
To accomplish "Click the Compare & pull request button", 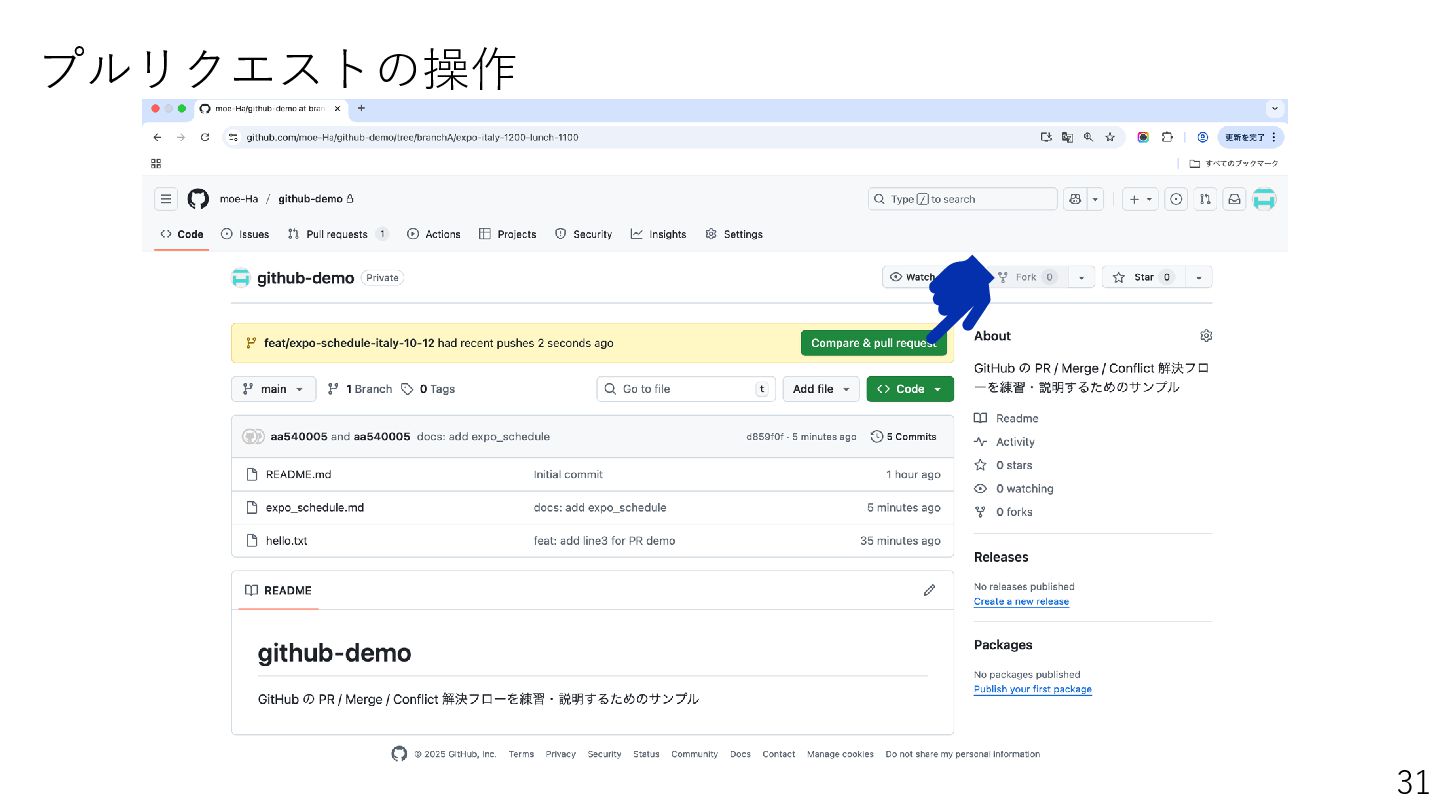I will pyautogui.click(x=873, y=343).
